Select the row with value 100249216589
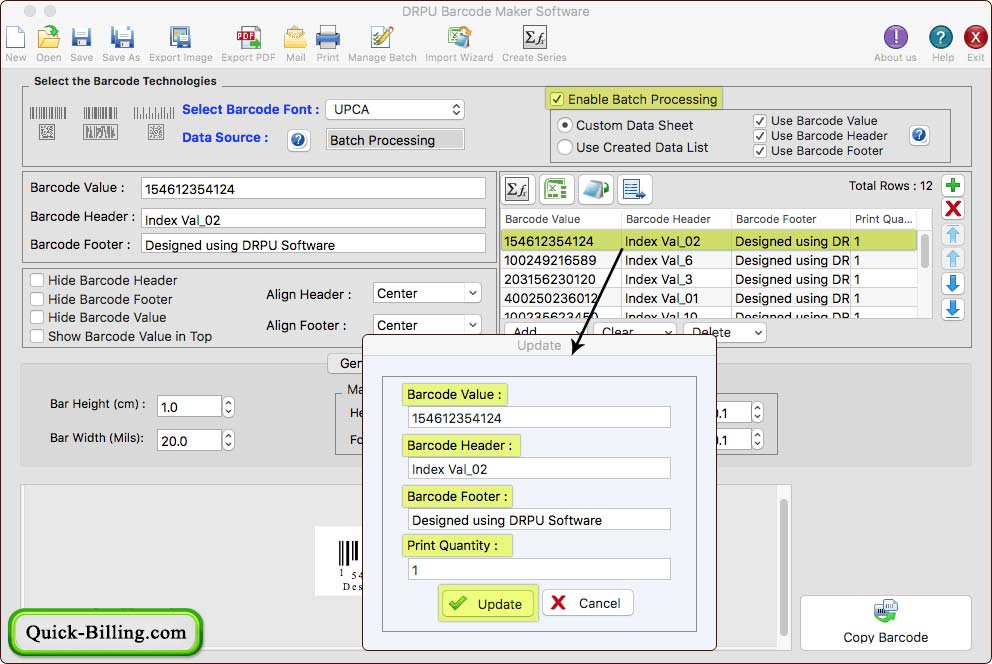The height and width of the screenshot is (664, 992). [x=709, y=260]
